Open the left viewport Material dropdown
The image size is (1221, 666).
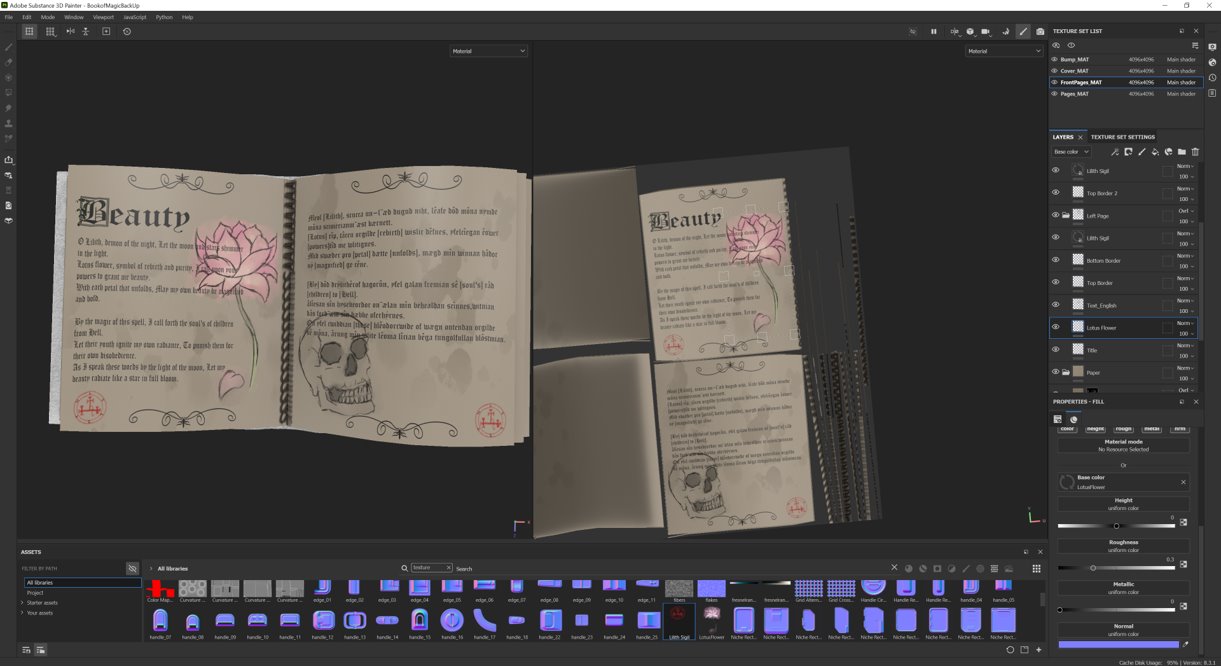click(488, 51)
